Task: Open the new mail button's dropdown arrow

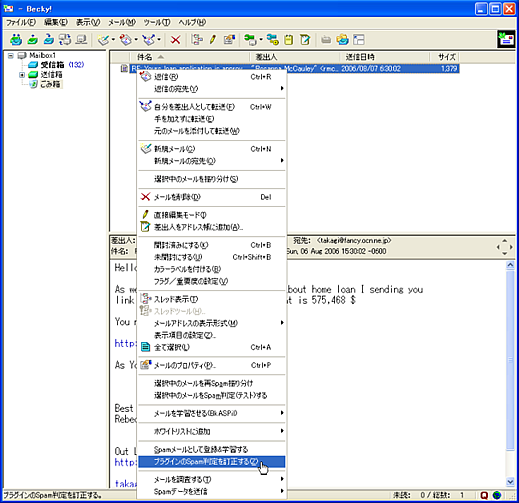Action: coord(113,40)
